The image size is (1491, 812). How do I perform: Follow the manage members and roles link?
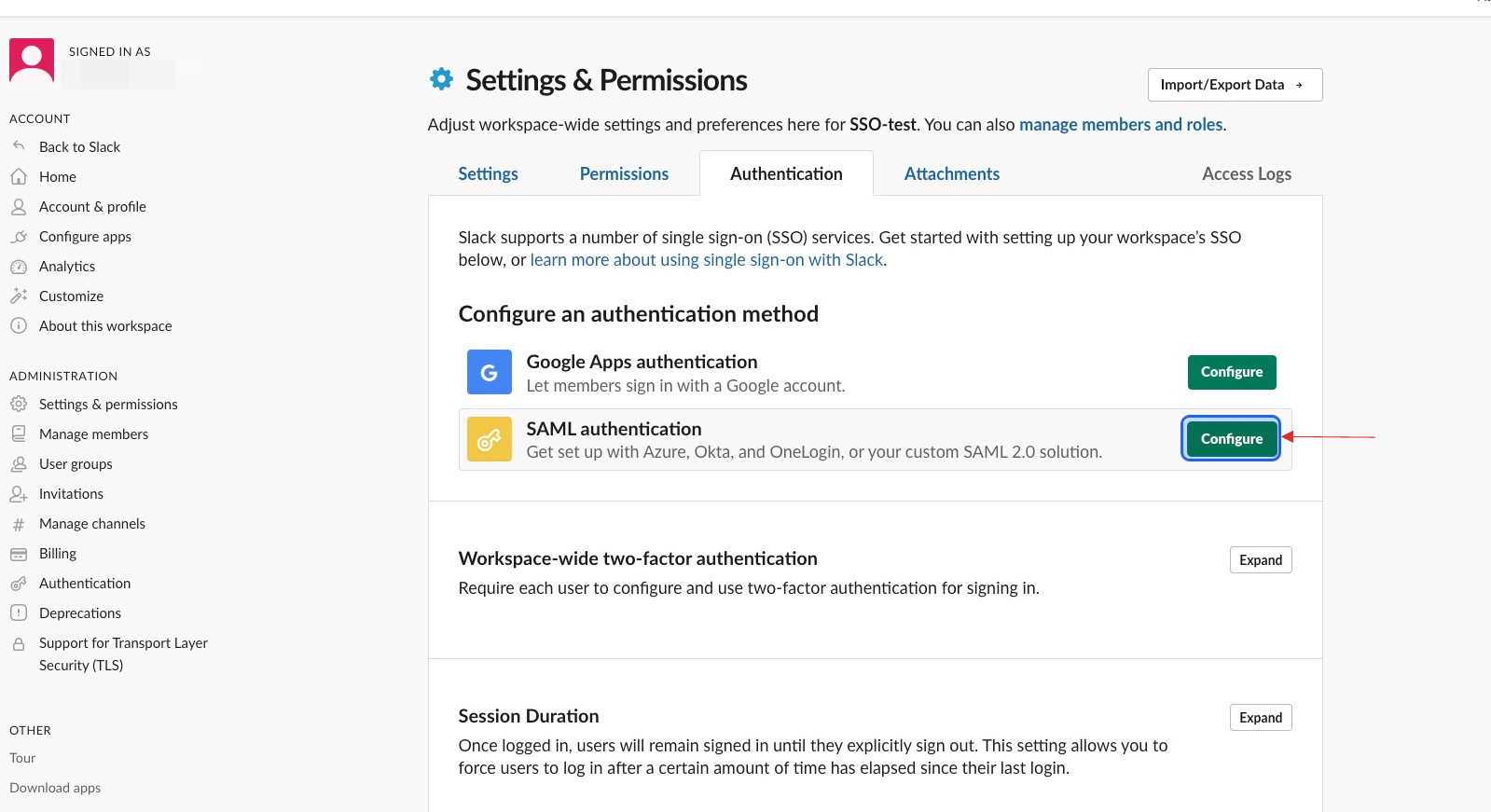click(x=1121, y=124)
